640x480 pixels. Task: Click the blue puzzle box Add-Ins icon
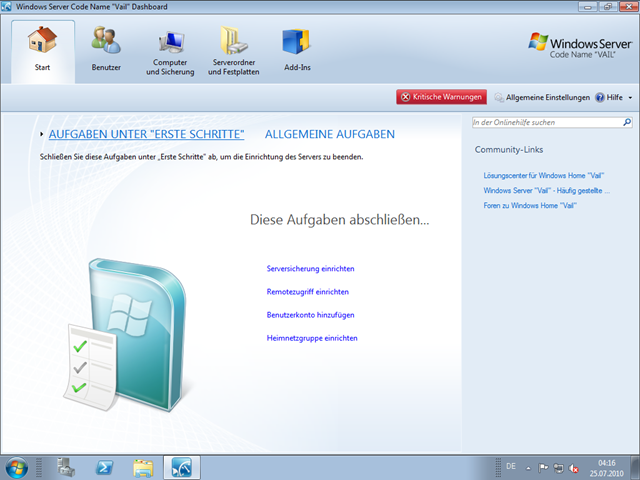pos(297,41)
